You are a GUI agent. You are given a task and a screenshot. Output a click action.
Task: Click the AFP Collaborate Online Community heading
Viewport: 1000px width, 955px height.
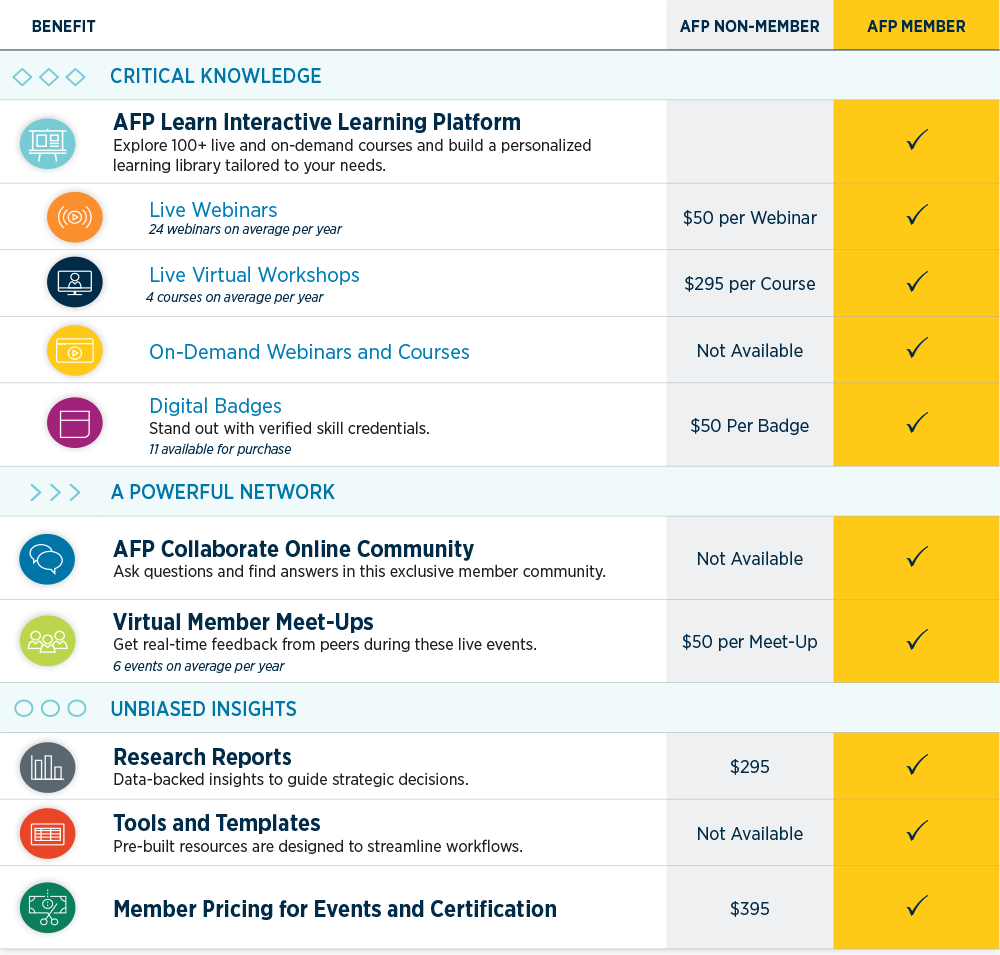(x=293, y=549)
